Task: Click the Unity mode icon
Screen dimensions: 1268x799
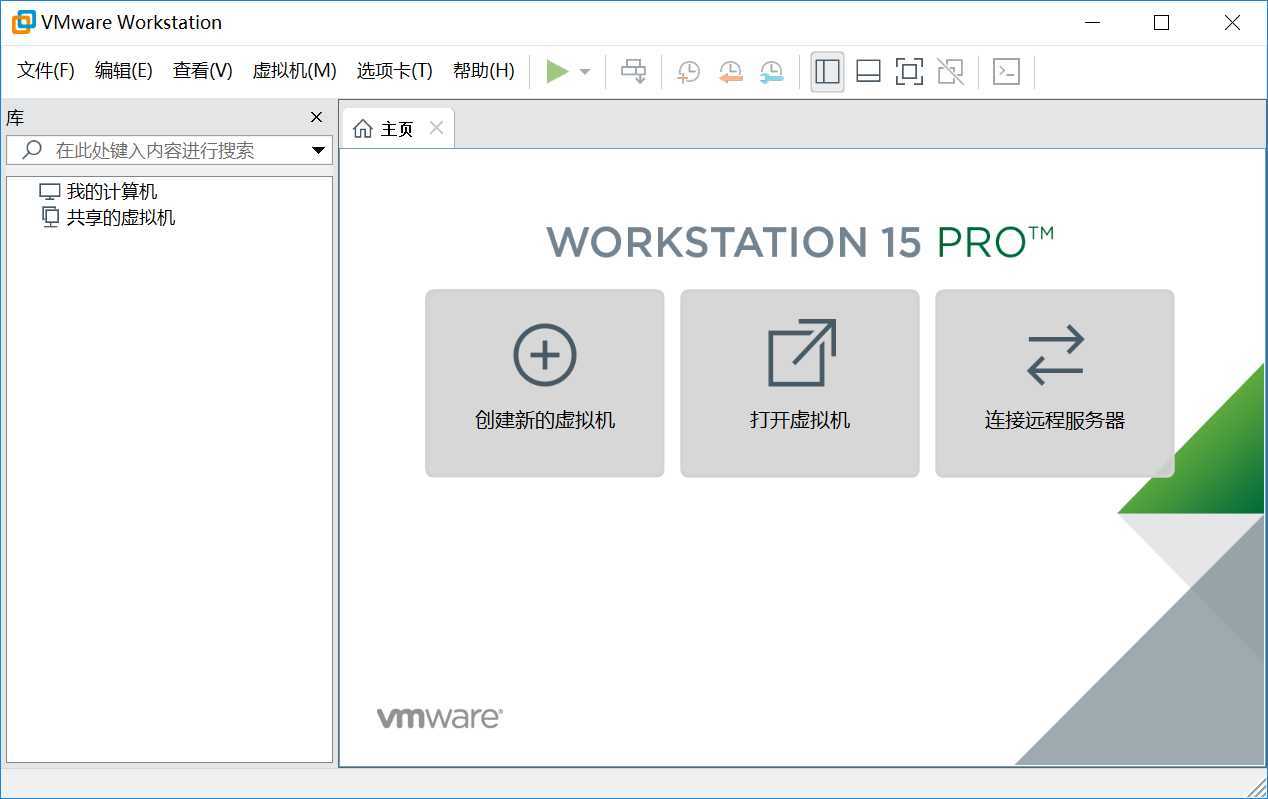Action: 950,71
